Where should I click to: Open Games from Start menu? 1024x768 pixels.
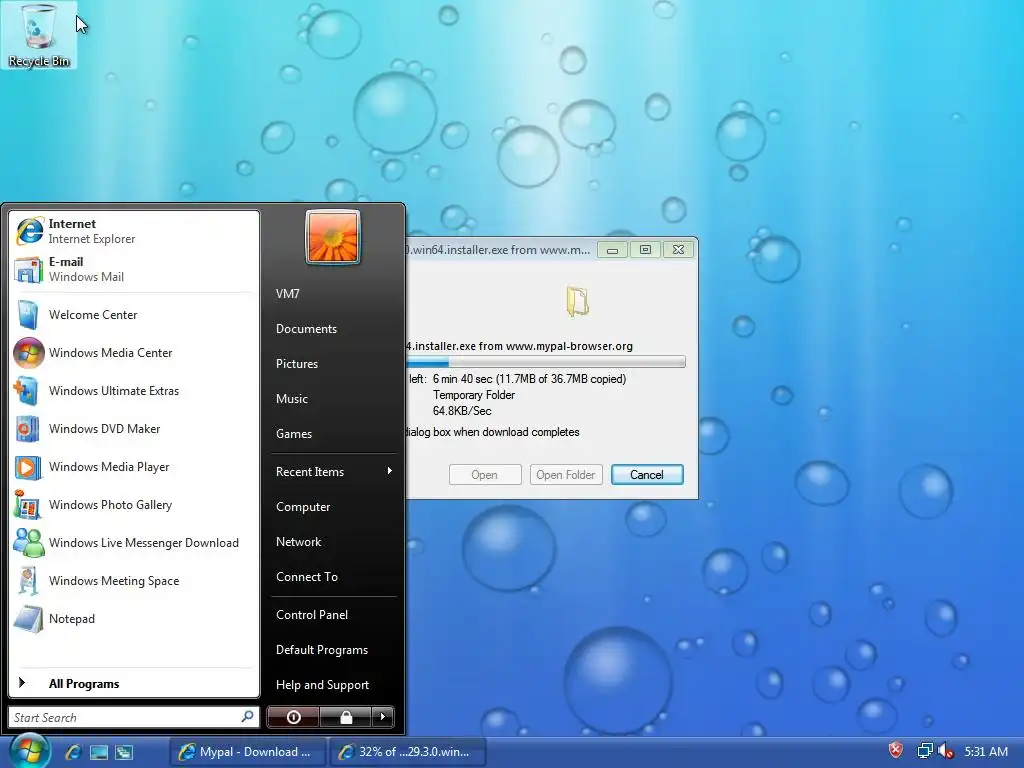pos(333,434)
